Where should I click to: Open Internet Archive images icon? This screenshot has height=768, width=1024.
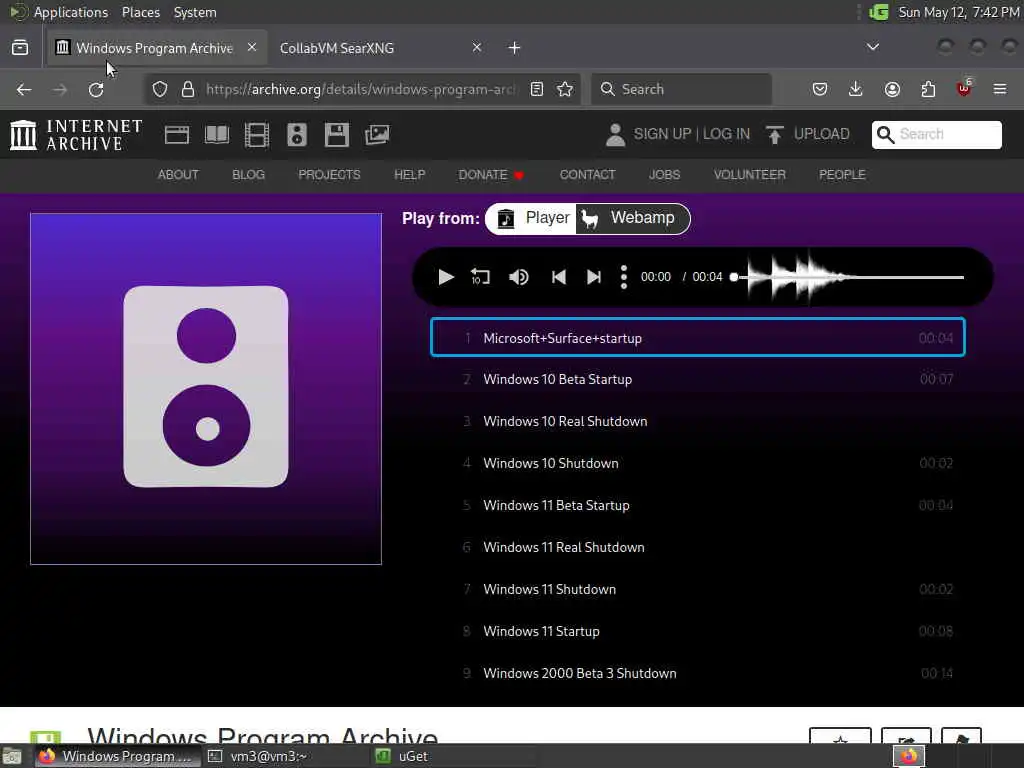pos(377,135)
